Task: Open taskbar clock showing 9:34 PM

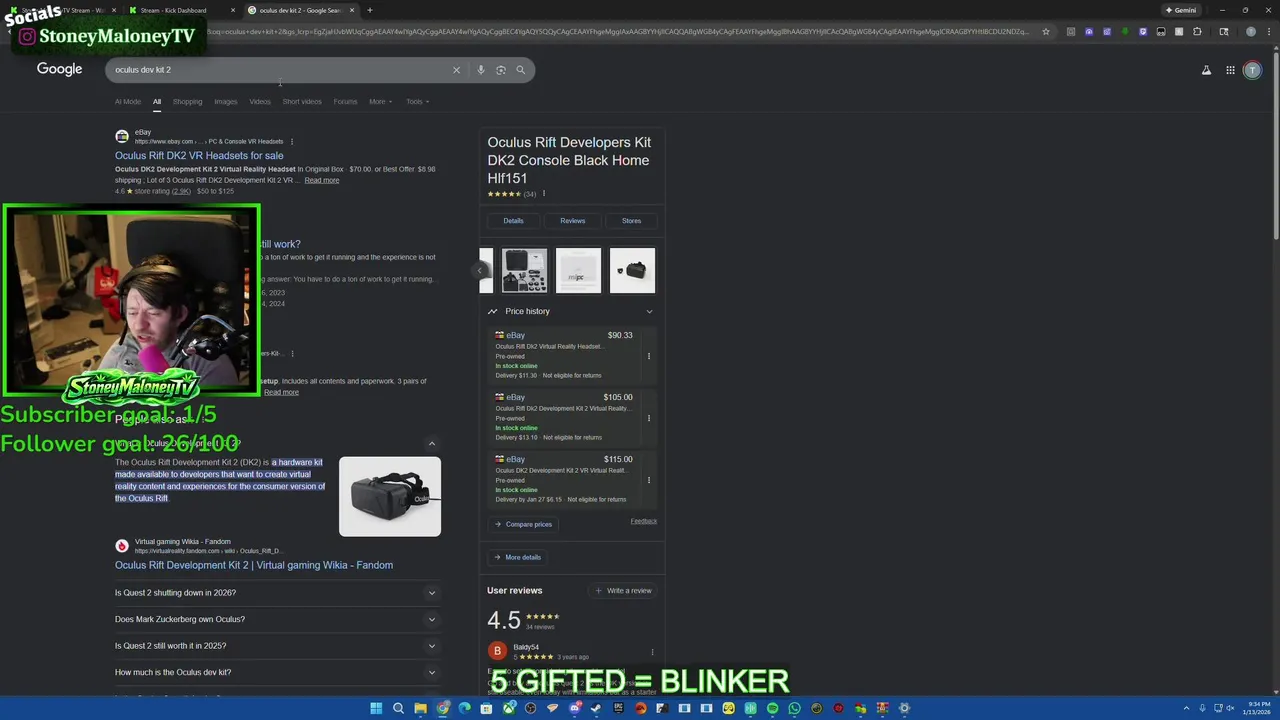Action: pos(1259,708)
